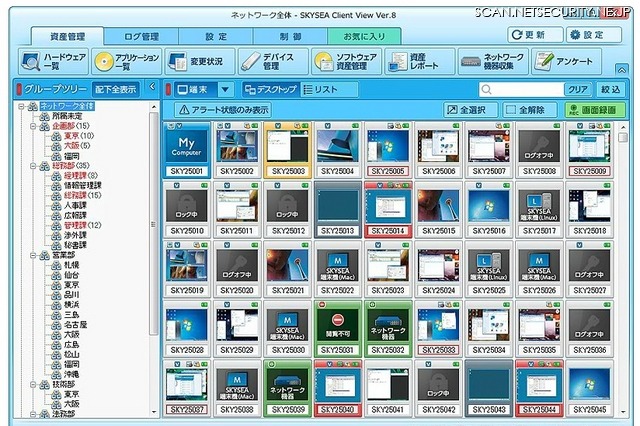Collapse group tree panel arrow
Screen dimensions: 640x426
pyautogui.click(x=152, y=87)
